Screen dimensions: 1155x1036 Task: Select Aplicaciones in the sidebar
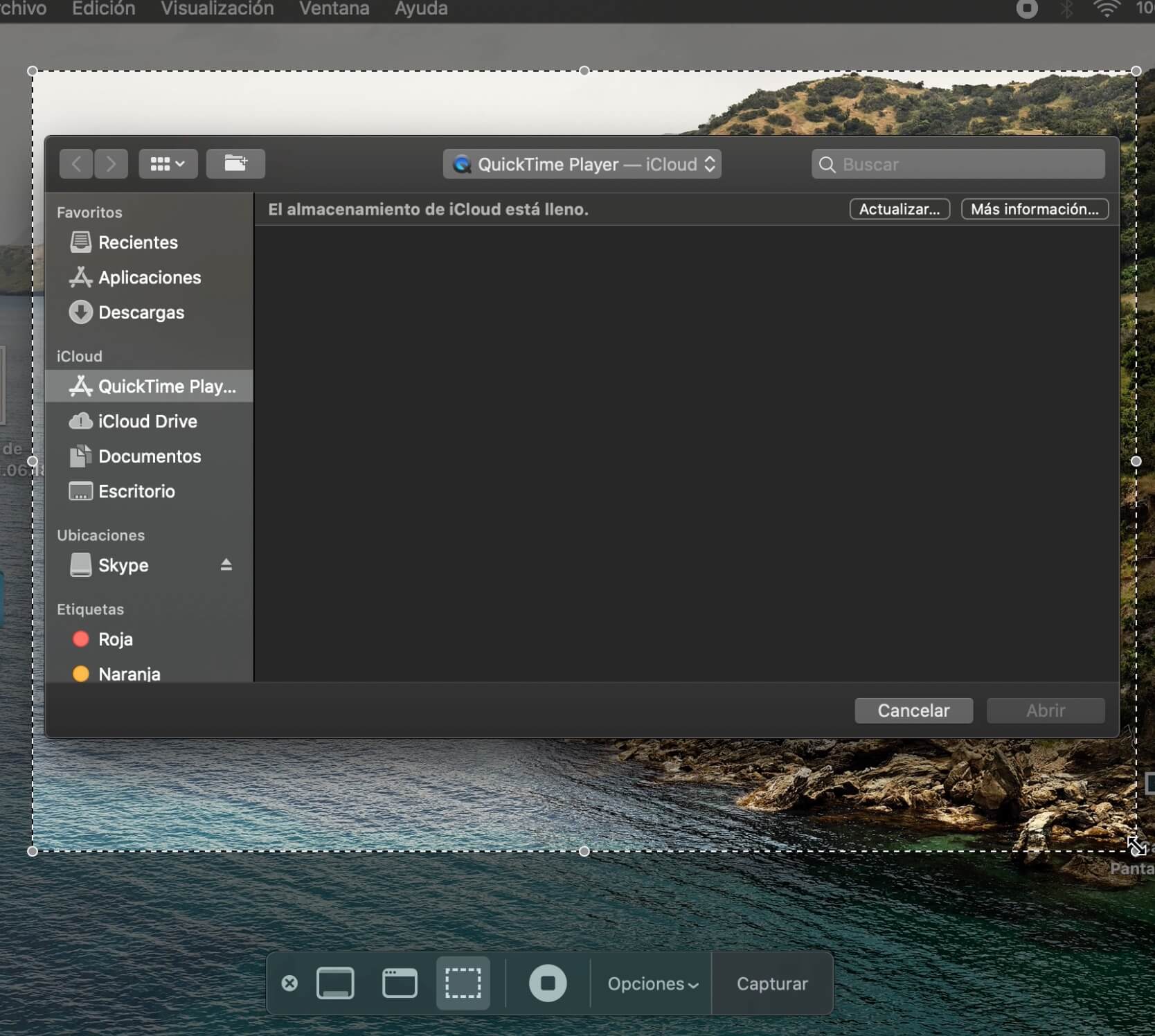coord(150,278)
